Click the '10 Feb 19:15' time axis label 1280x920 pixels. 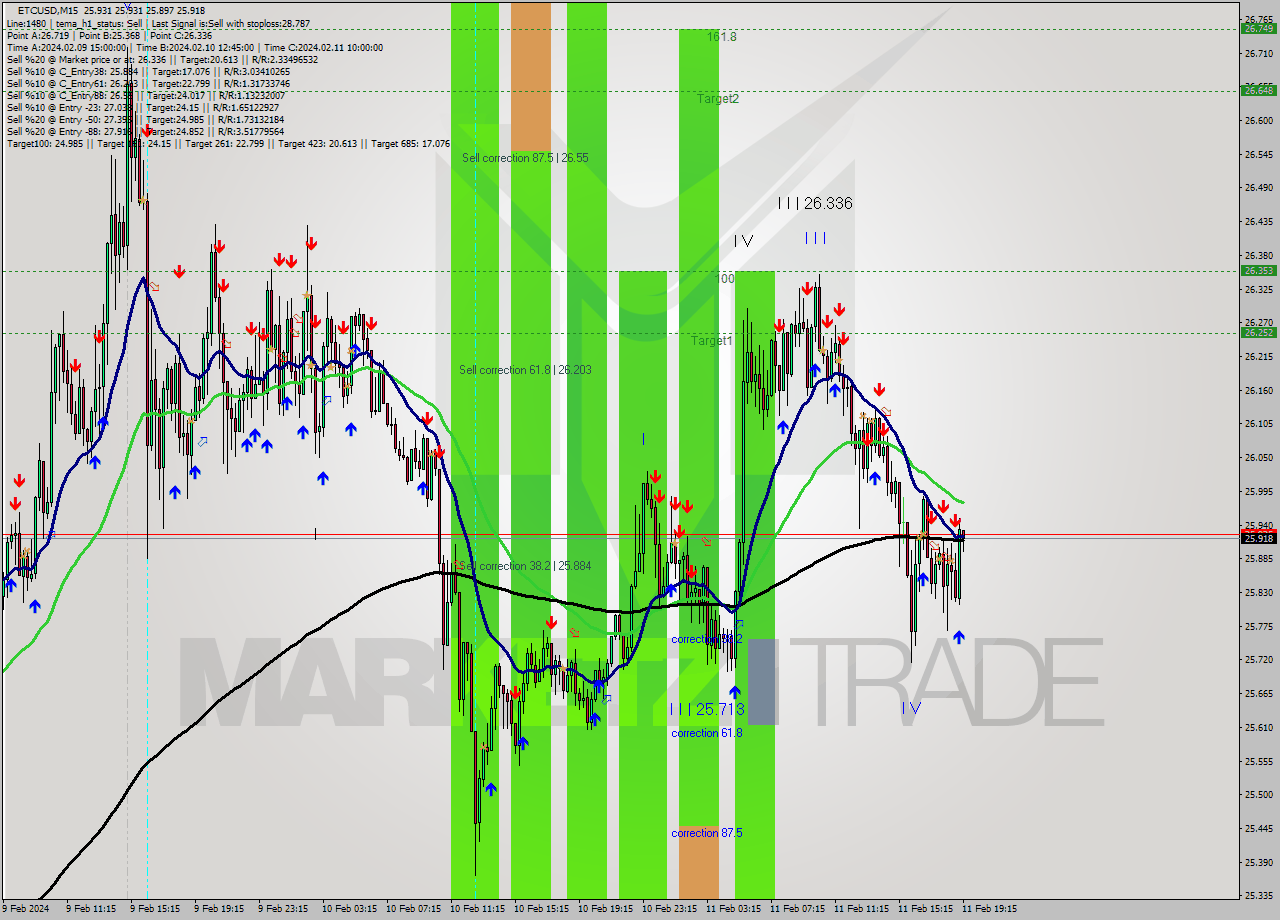tap(605, 909)
